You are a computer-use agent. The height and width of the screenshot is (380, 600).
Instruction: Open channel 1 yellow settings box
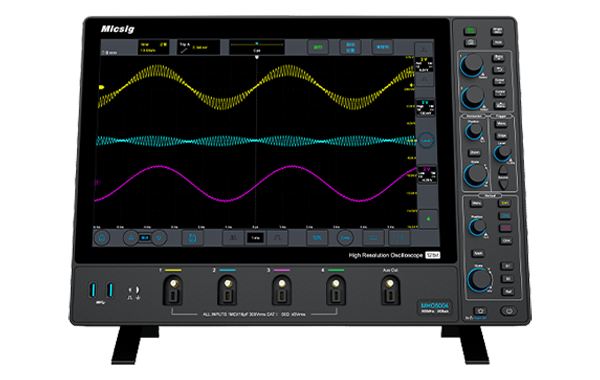tap(425, 65)
